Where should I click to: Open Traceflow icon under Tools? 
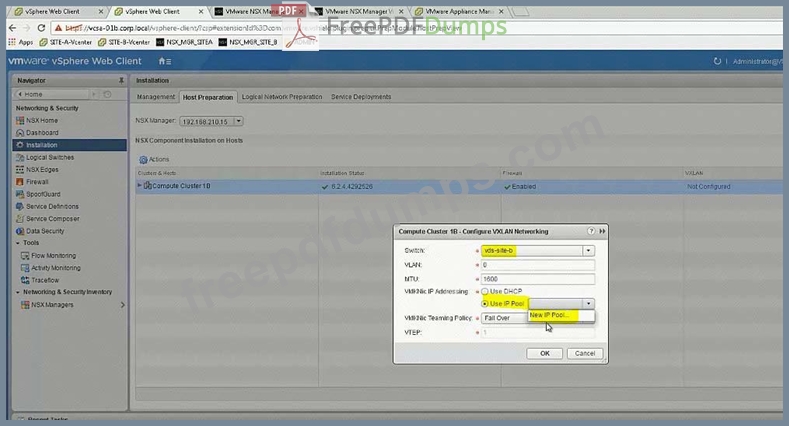coord(25,280)
